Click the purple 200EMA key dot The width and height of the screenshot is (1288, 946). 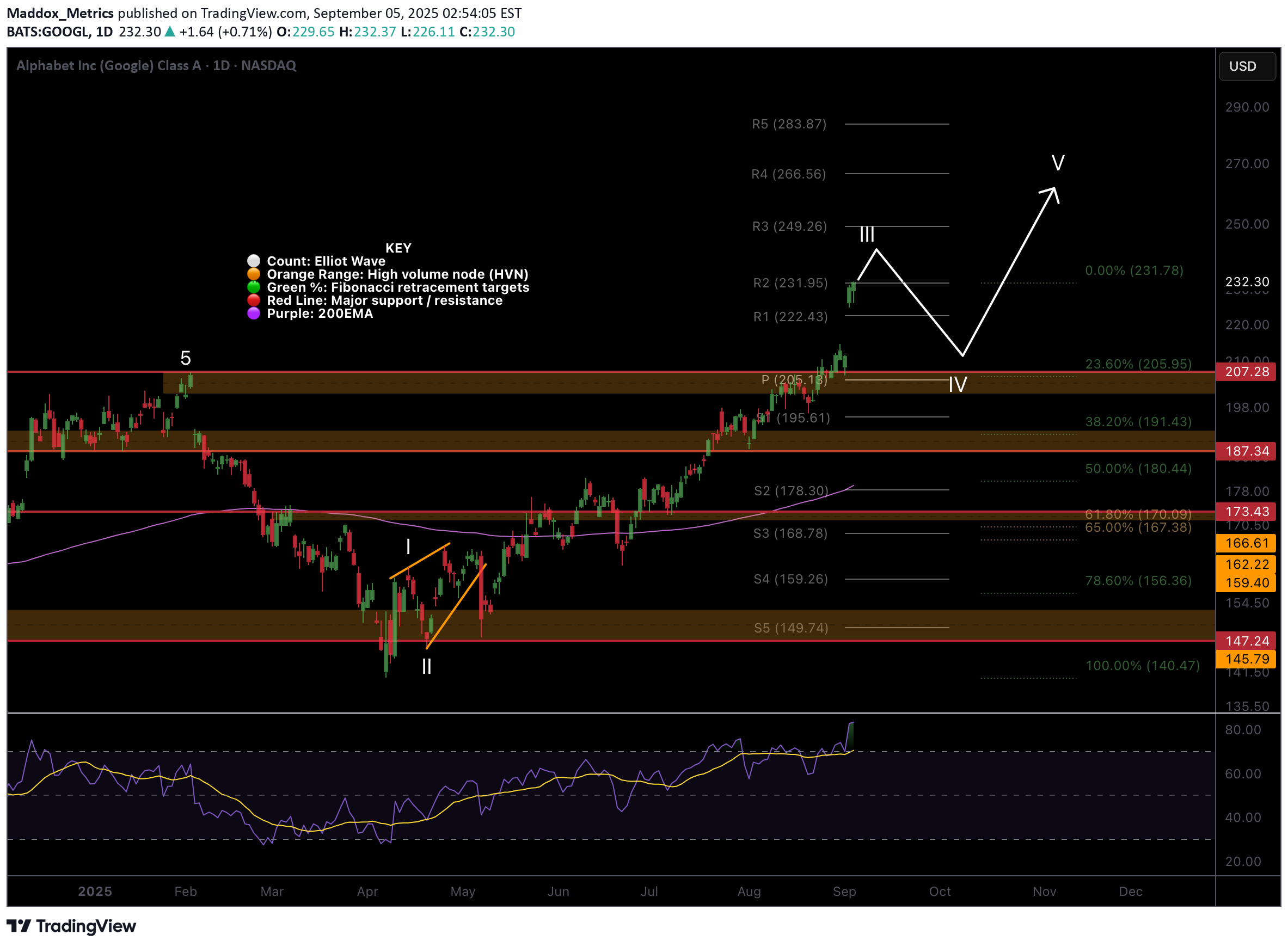(254, 314)
